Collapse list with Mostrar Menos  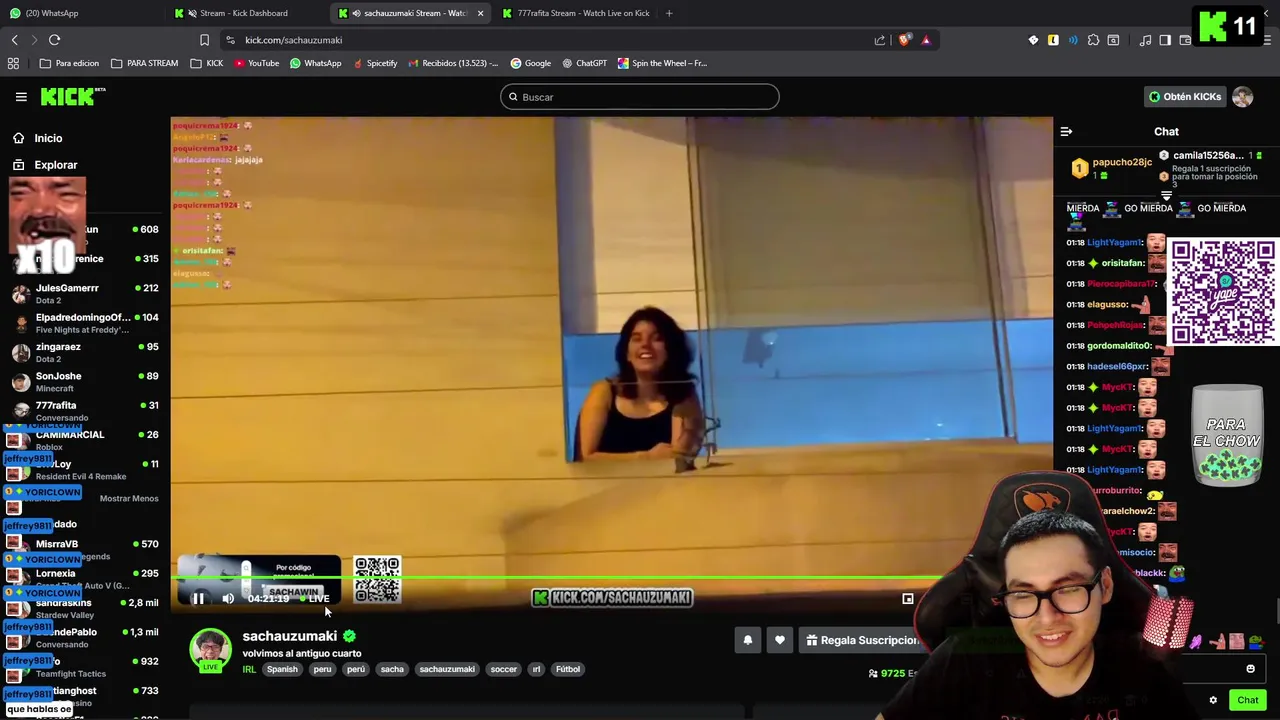129,498
